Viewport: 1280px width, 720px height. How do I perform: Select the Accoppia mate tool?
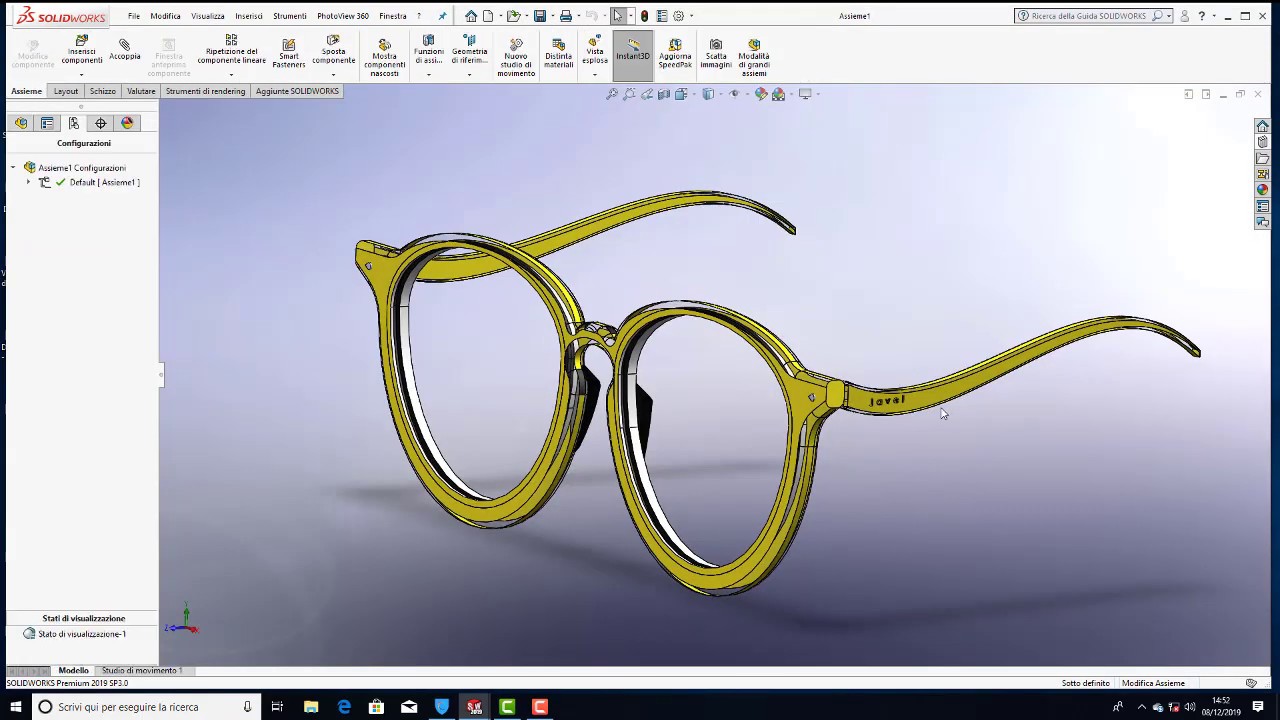tap(124, 49)
